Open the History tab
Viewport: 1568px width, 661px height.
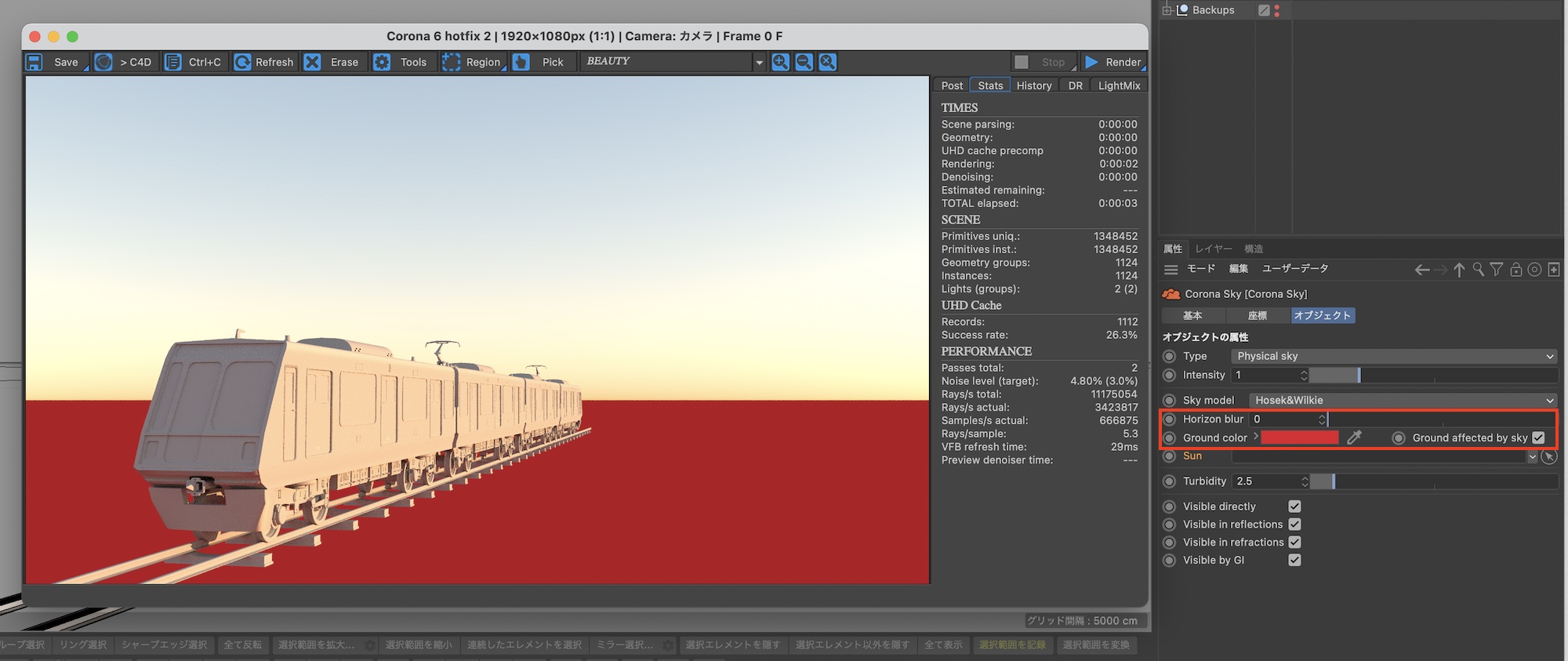click(1033, 85)
